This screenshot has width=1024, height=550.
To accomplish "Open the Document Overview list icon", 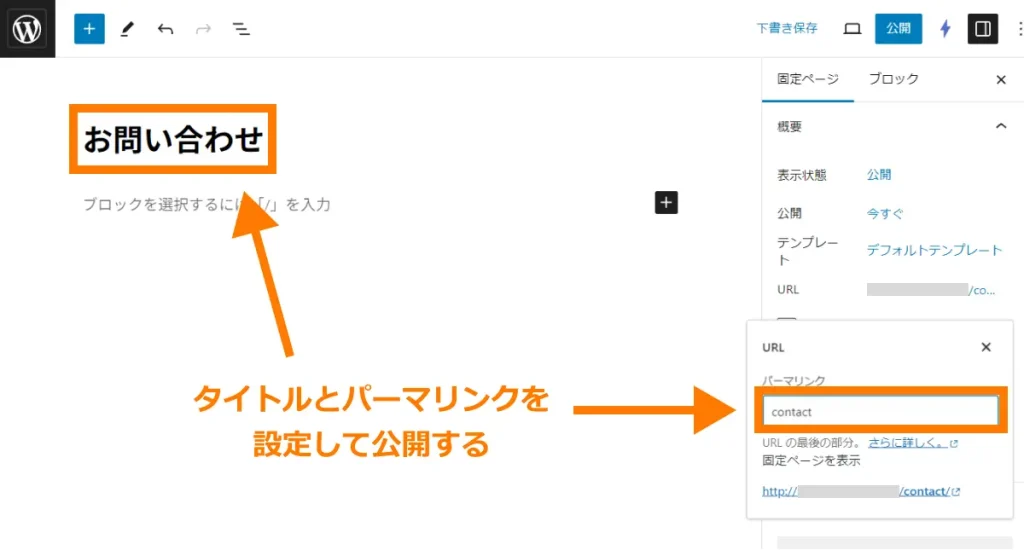I will click(241, 29).
